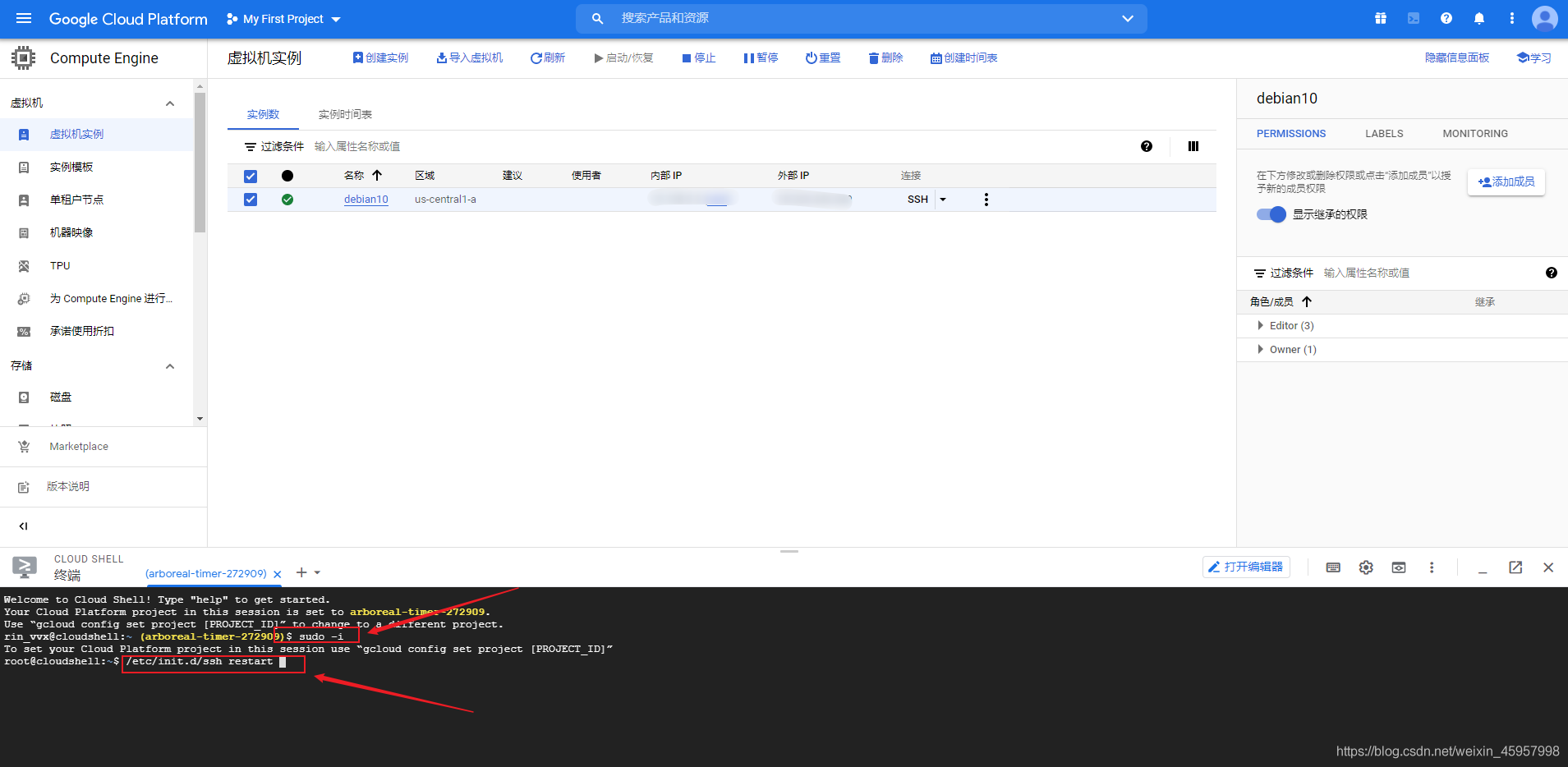
Task: Open Marketplace from the sidebar
Action: tap(79, 447)
